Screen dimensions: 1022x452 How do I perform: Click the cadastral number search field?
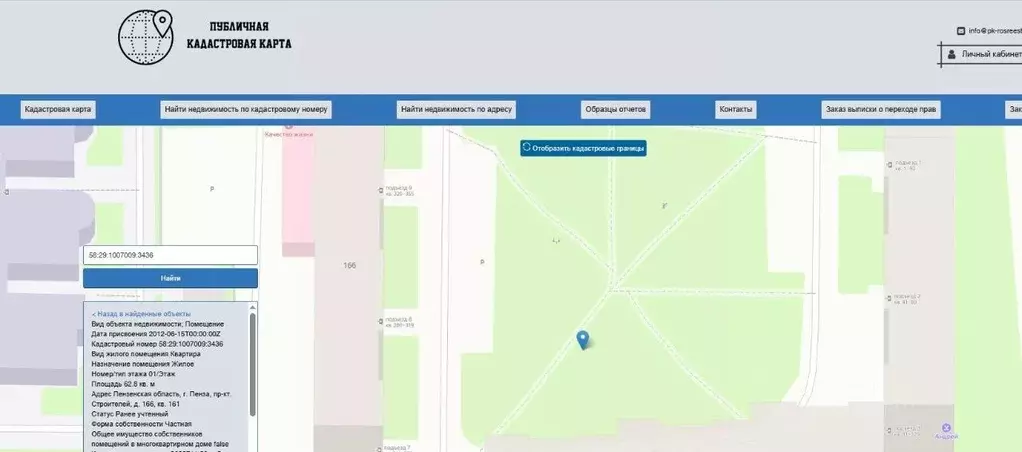coord(169,255)
